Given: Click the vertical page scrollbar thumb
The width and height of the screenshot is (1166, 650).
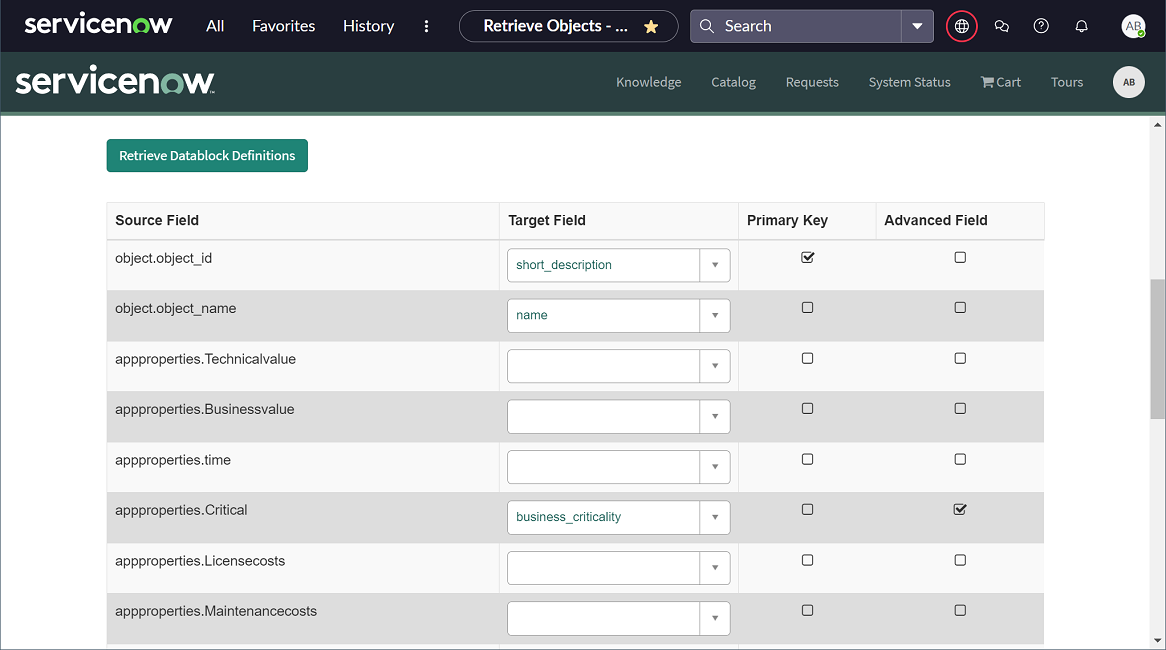Looking at the screenshot, I should click(1157, 348).
